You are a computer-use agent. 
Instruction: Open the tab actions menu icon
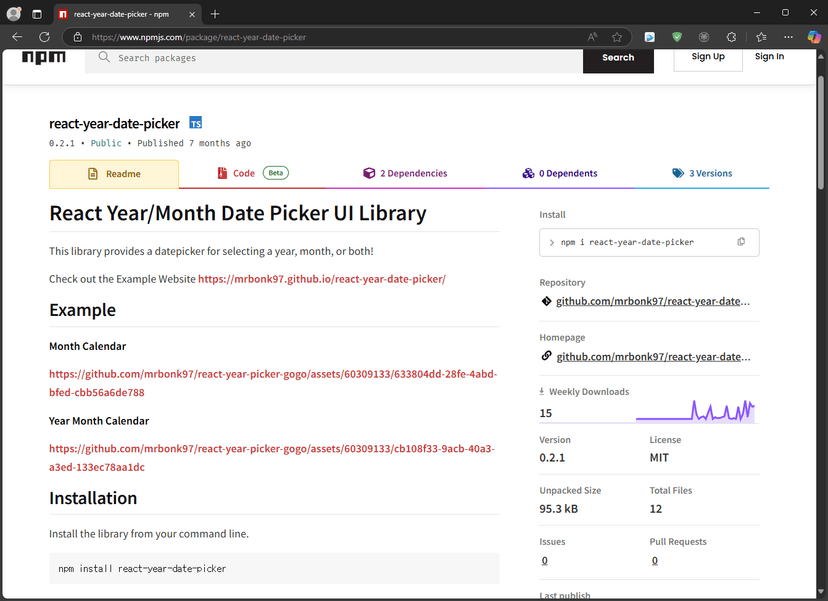(37, 14)
